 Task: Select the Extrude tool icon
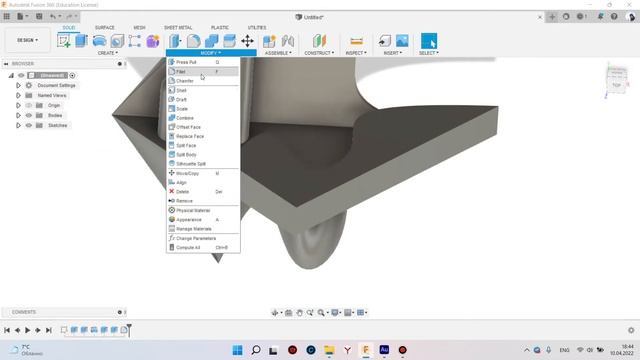(82, 41)
